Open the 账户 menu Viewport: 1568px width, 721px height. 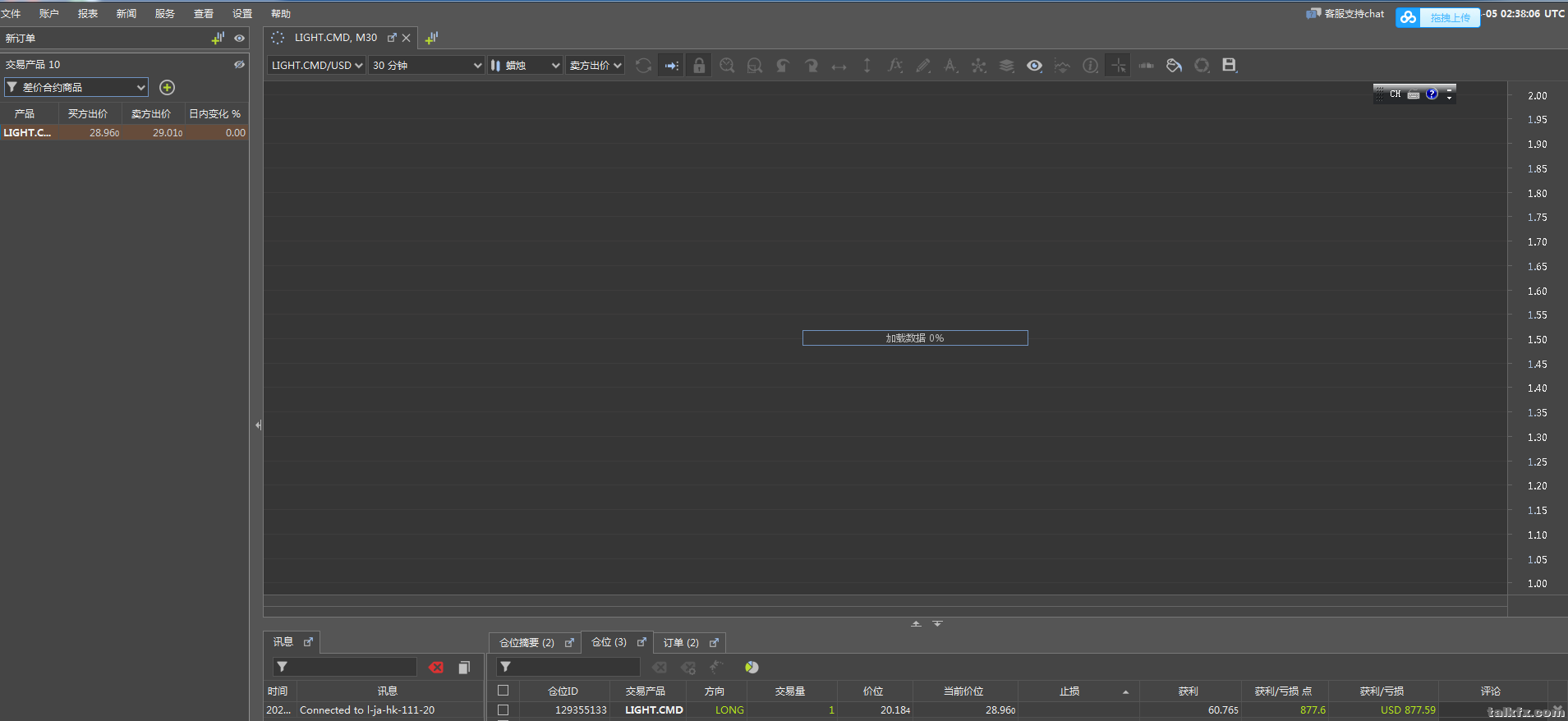click(49, 14)
